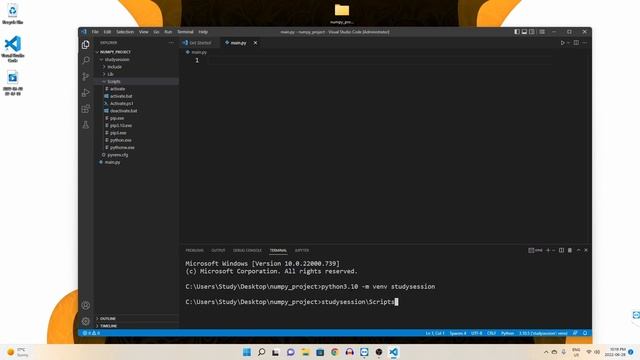Open the Search view in activity bar
Image resolution: width=640 pixels, height=360 pixels.
pyautogui.click(x=86, y=60)
